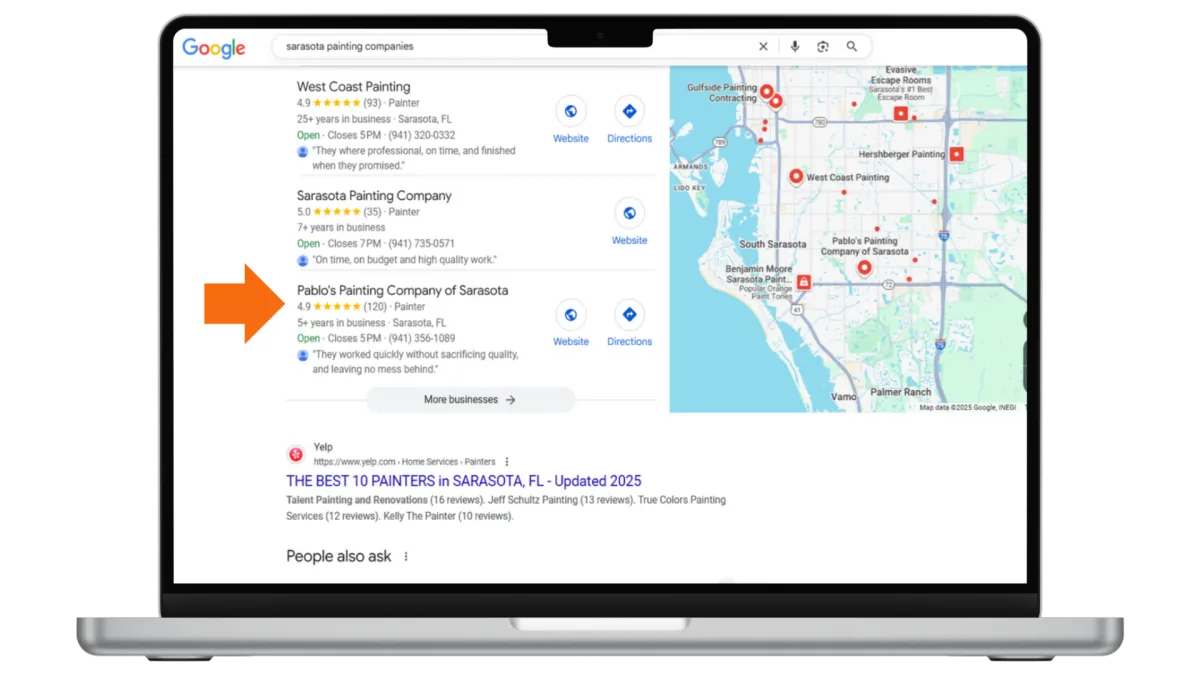Select the Hershberger Painting map marker

(x=956, y=154)
